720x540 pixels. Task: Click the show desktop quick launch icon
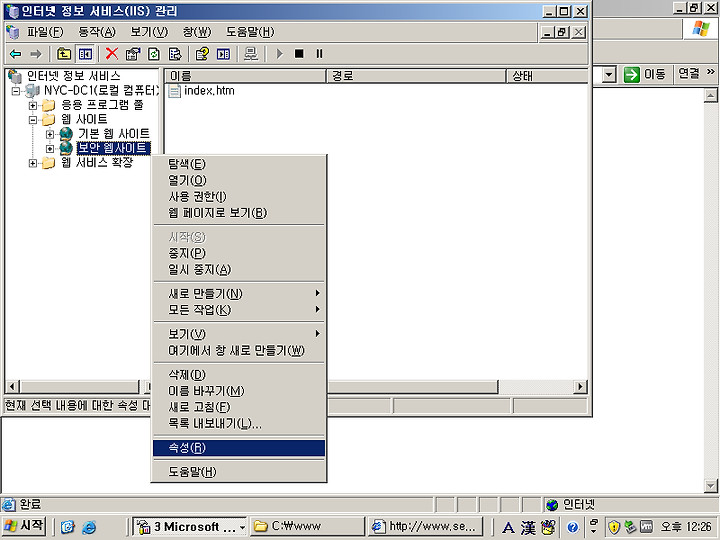[x=68, y=527]
